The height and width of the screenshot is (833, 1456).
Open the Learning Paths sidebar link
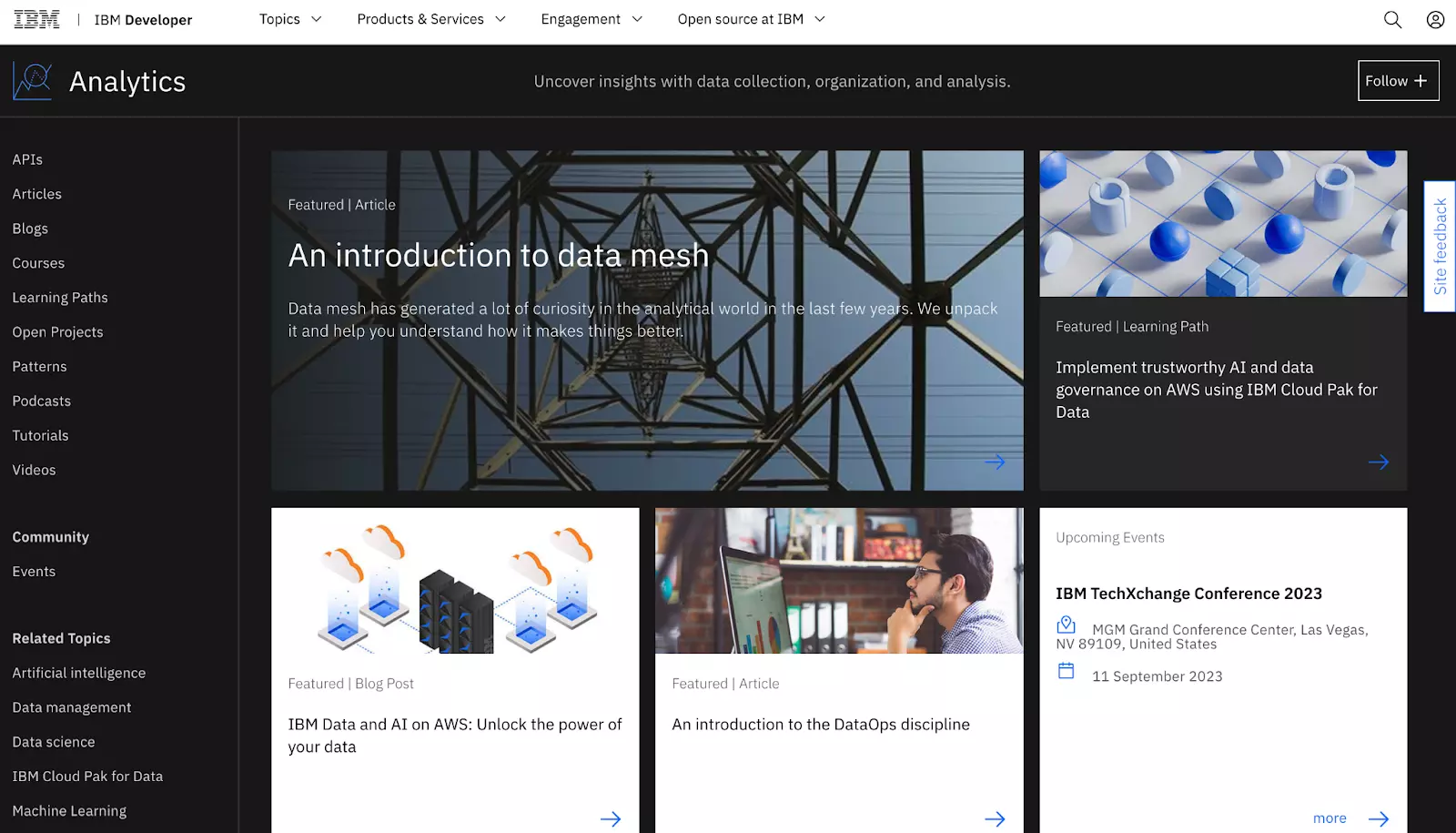coord(59,297)
